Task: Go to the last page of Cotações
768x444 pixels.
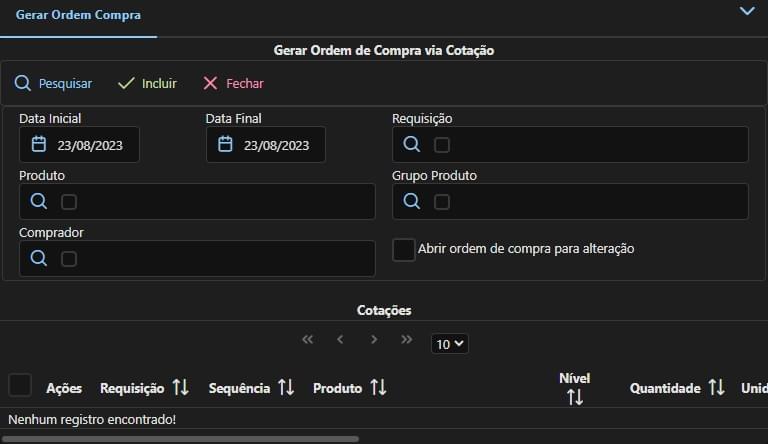Action: [406, 340]
